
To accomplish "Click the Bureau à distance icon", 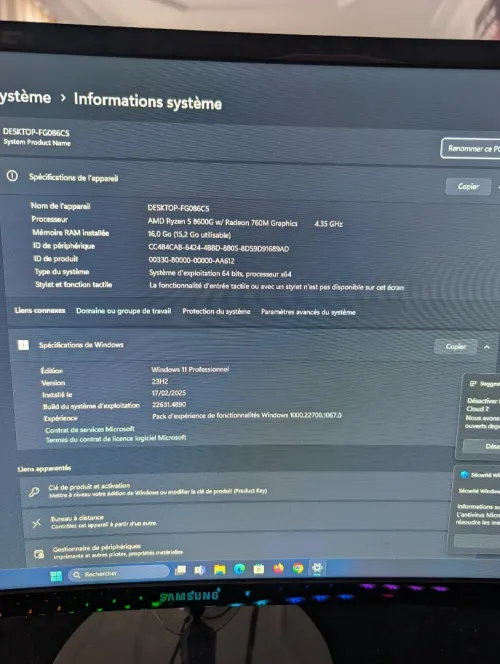I will pos(37,523).
